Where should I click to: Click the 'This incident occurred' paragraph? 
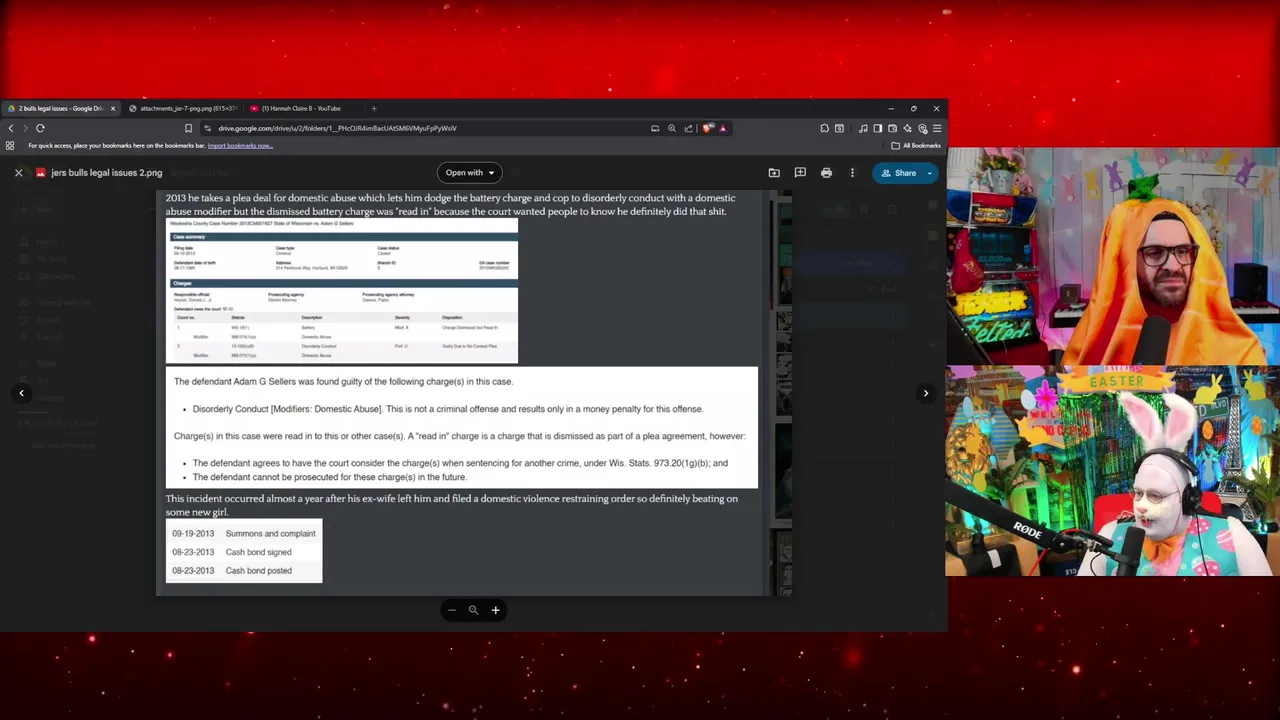click(x=452, y=505)
